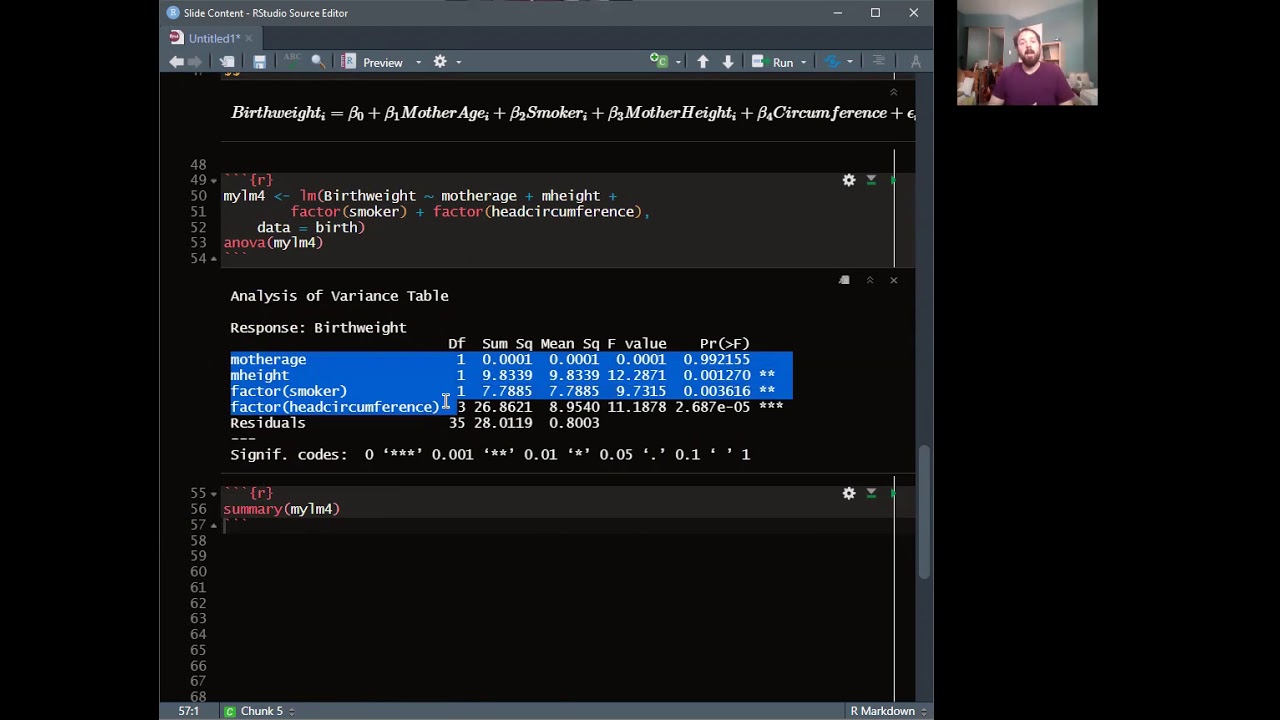
Task: Run the summary(mylm4) chunk
Action: pos(892,493)
